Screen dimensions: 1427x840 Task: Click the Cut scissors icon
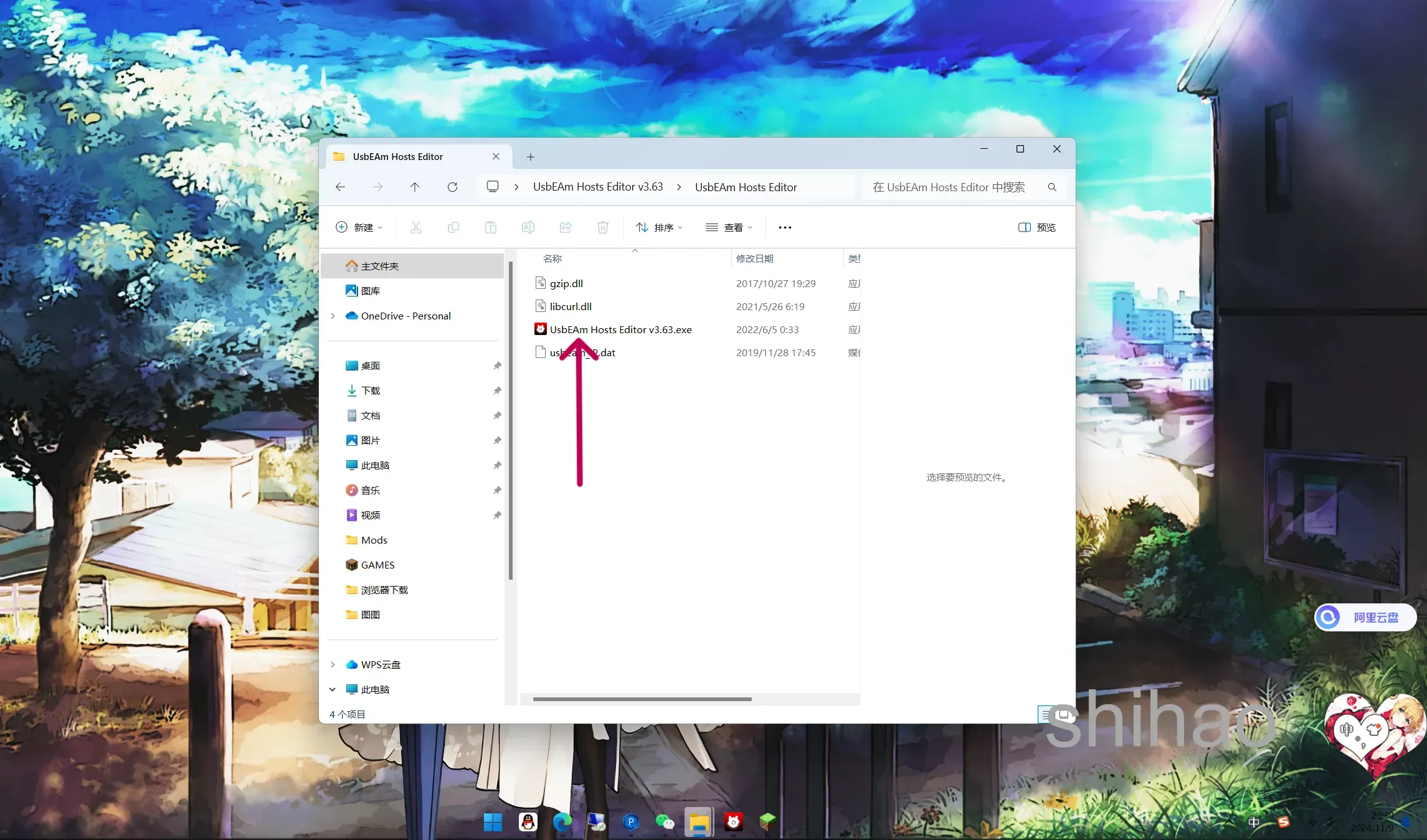click(416, 227)
